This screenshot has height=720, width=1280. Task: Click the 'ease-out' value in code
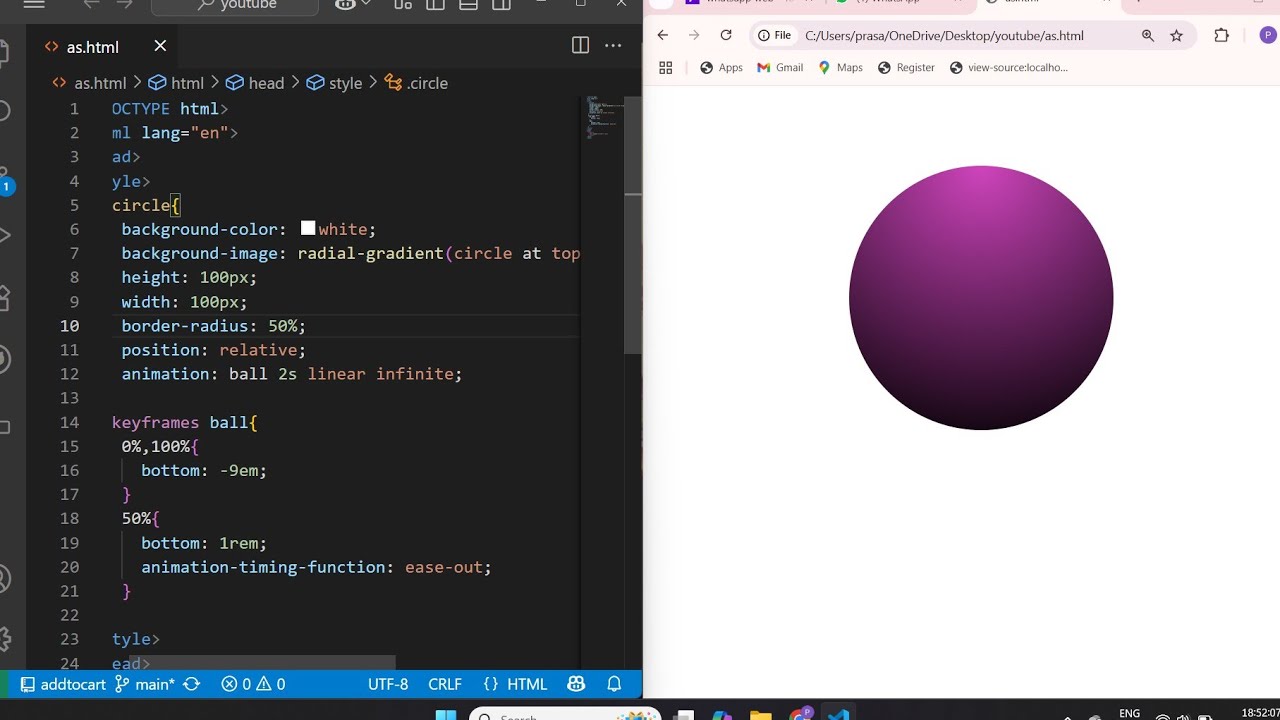tap(444, 567)
